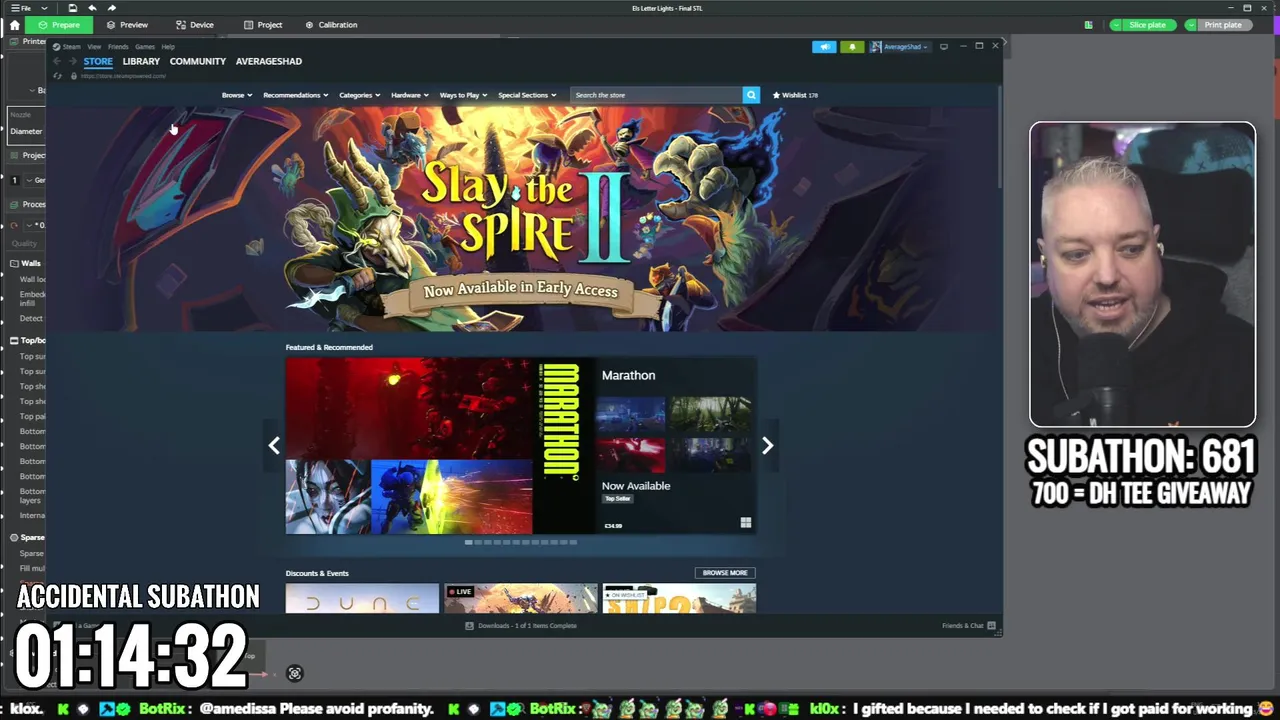
Task: Click the Steam back navigation arrow
Action: [x=57, y=61]
